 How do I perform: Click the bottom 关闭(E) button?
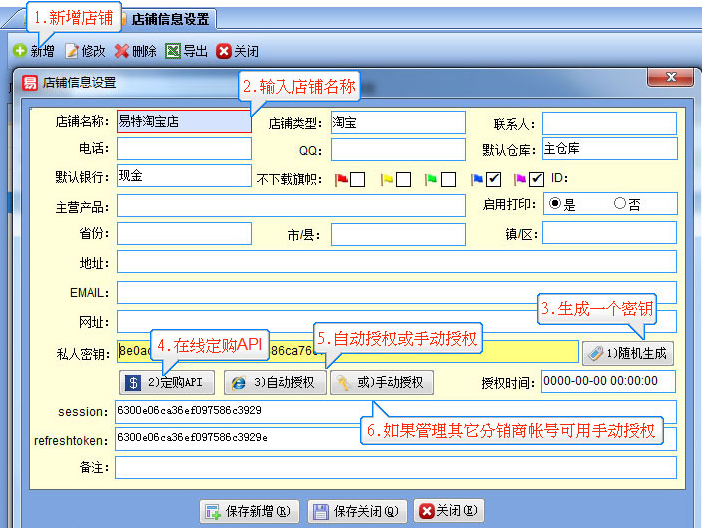coord(449,511)
